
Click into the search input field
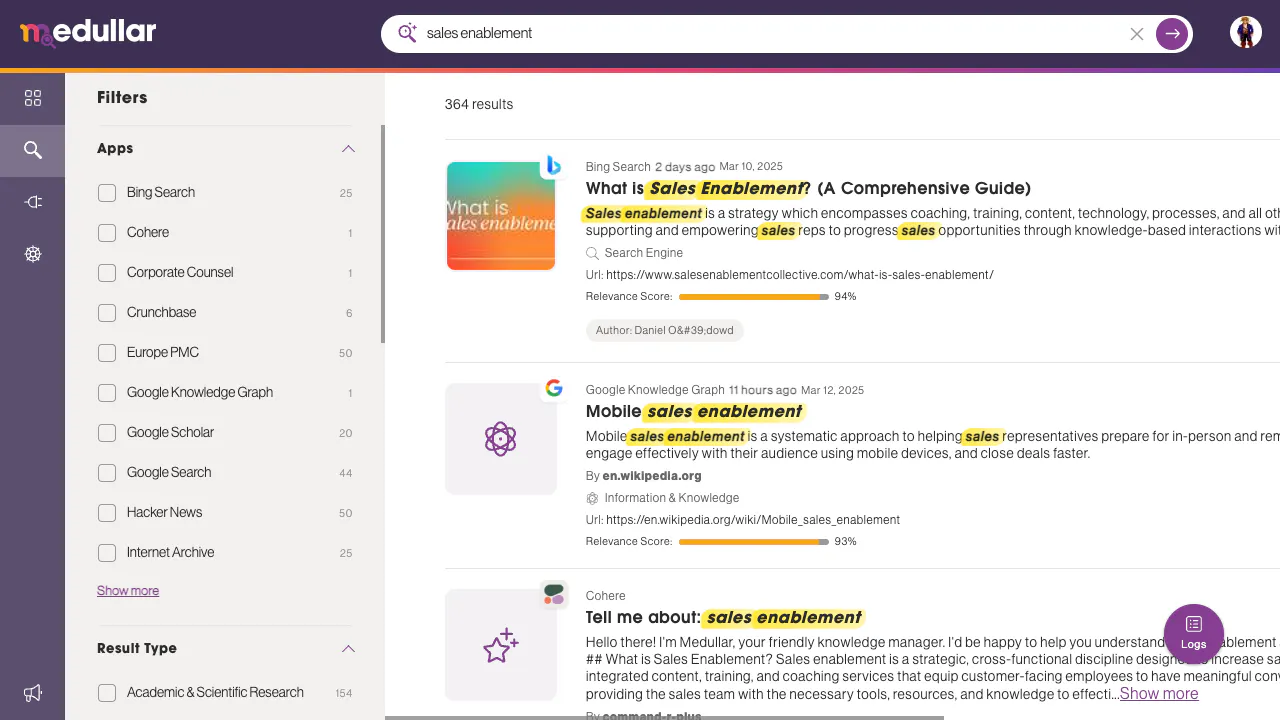(773, 34)
